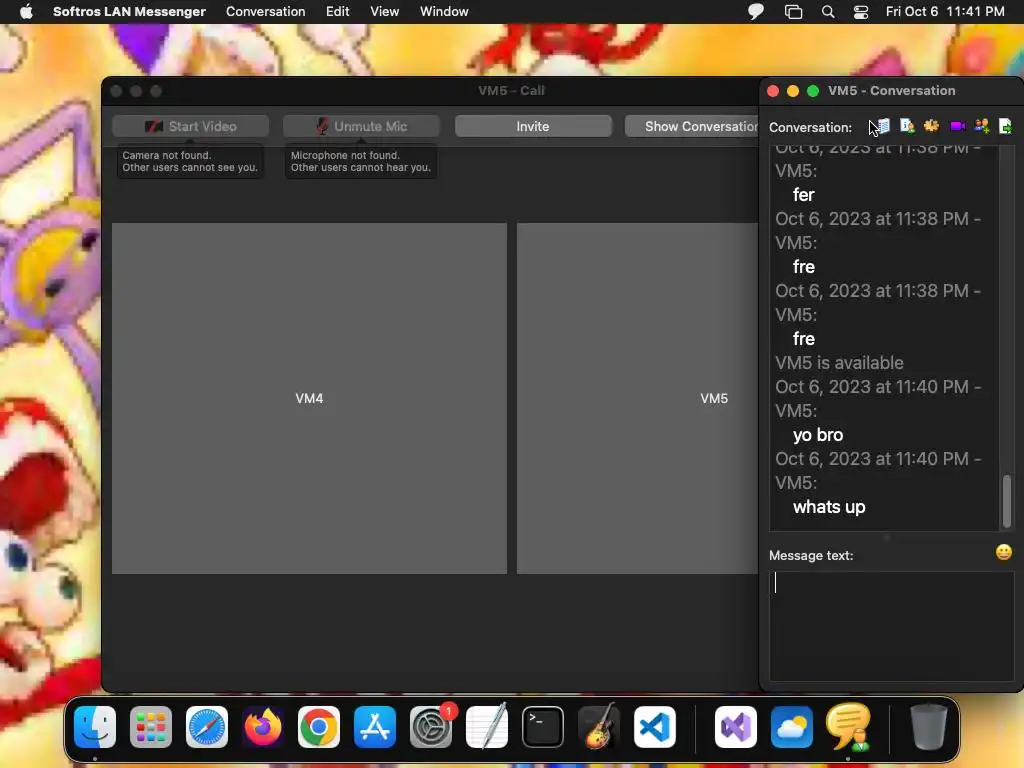
Task: Launch GarageBand from the Dock
Action: click(599, 727)
